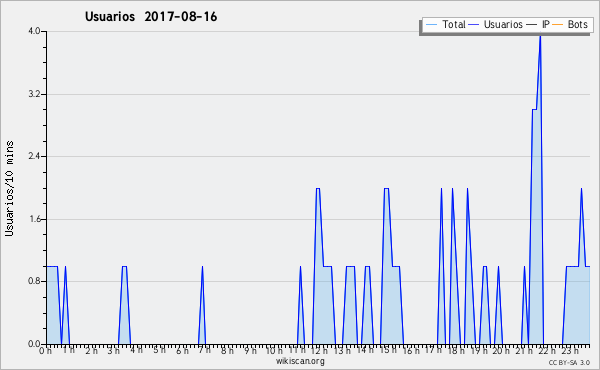Viewport: 600px width, 370px height.
Task: Click the 23 h axis label
Action: coord(570,350)
